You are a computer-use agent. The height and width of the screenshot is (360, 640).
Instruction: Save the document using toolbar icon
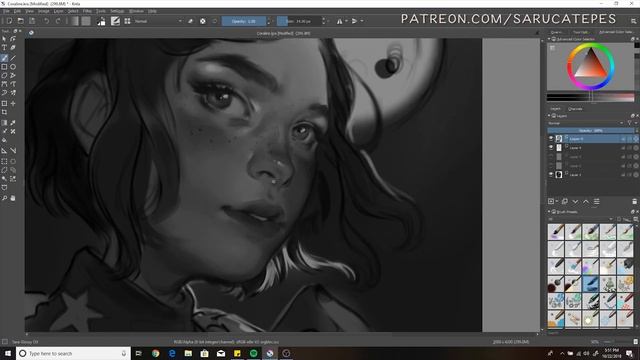coord(32,21)
